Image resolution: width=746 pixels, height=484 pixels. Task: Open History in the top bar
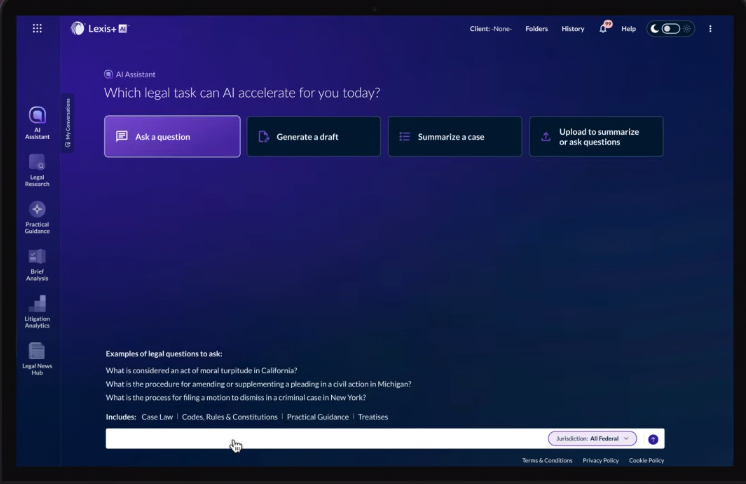573,29
